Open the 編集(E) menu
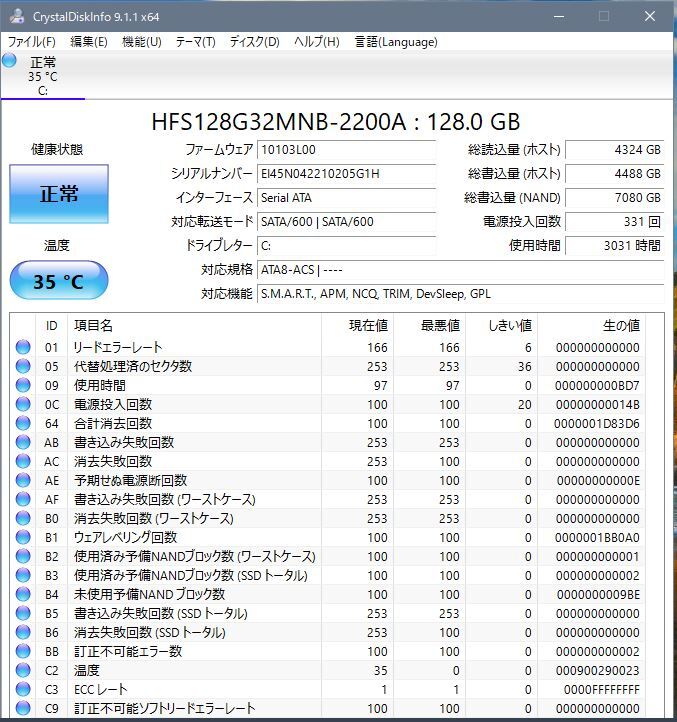The height and width of the screenshot is (722, 677). pos(88,42)
